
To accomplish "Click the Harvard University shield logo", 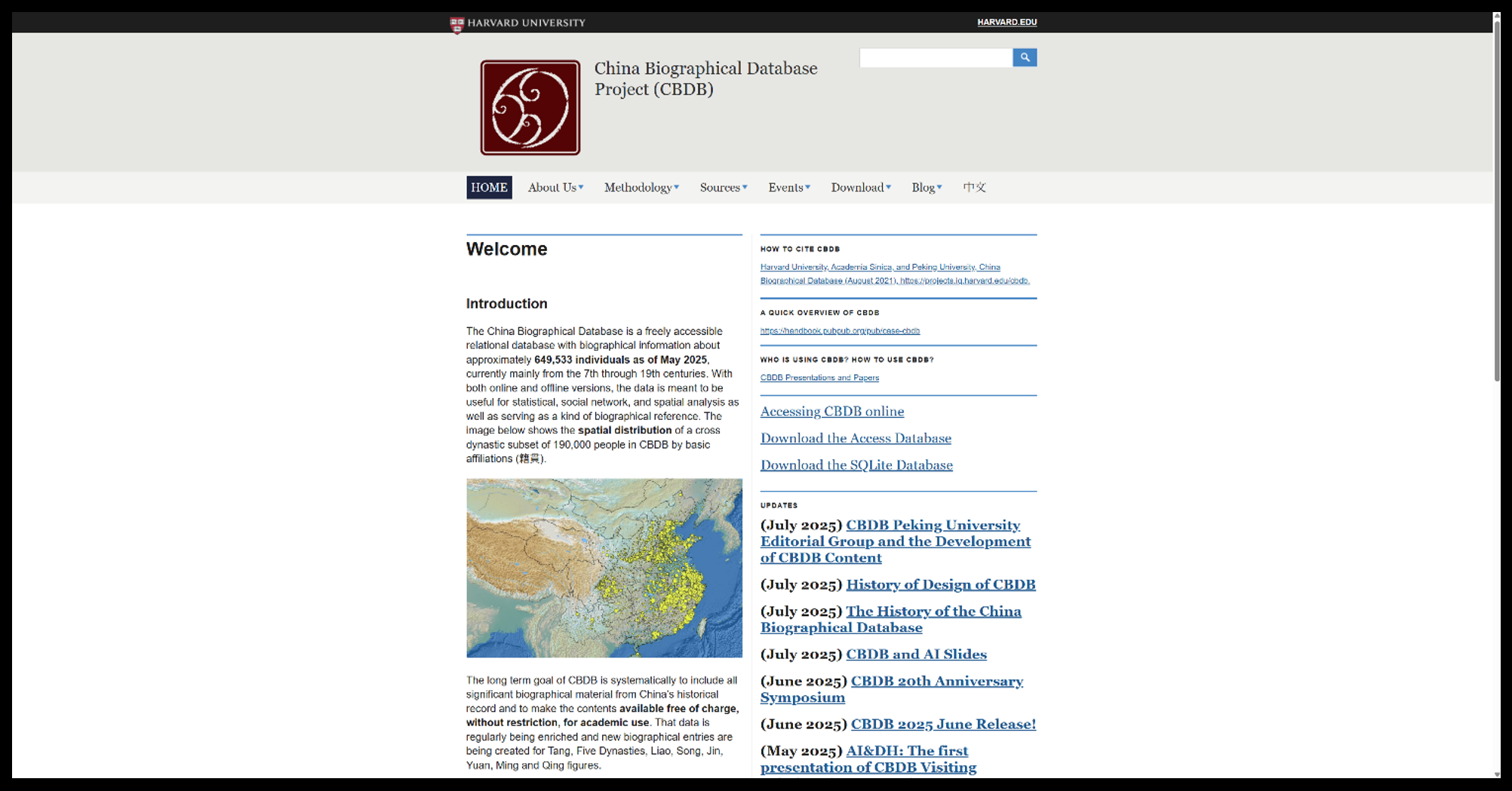I will tap(456, 24).
